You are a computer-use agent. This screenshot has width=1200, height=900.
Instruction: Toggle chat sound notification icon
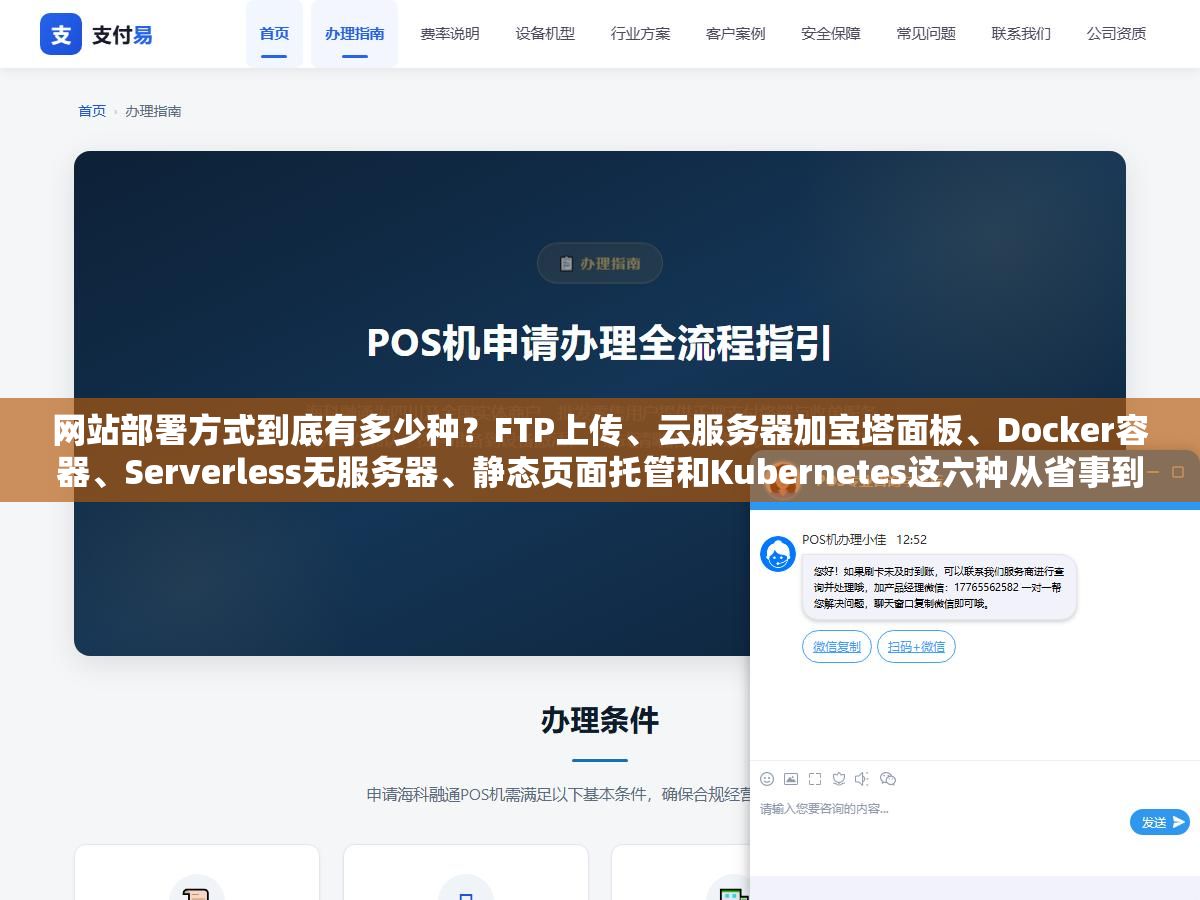pyautogui.click(x=862, y=779)
